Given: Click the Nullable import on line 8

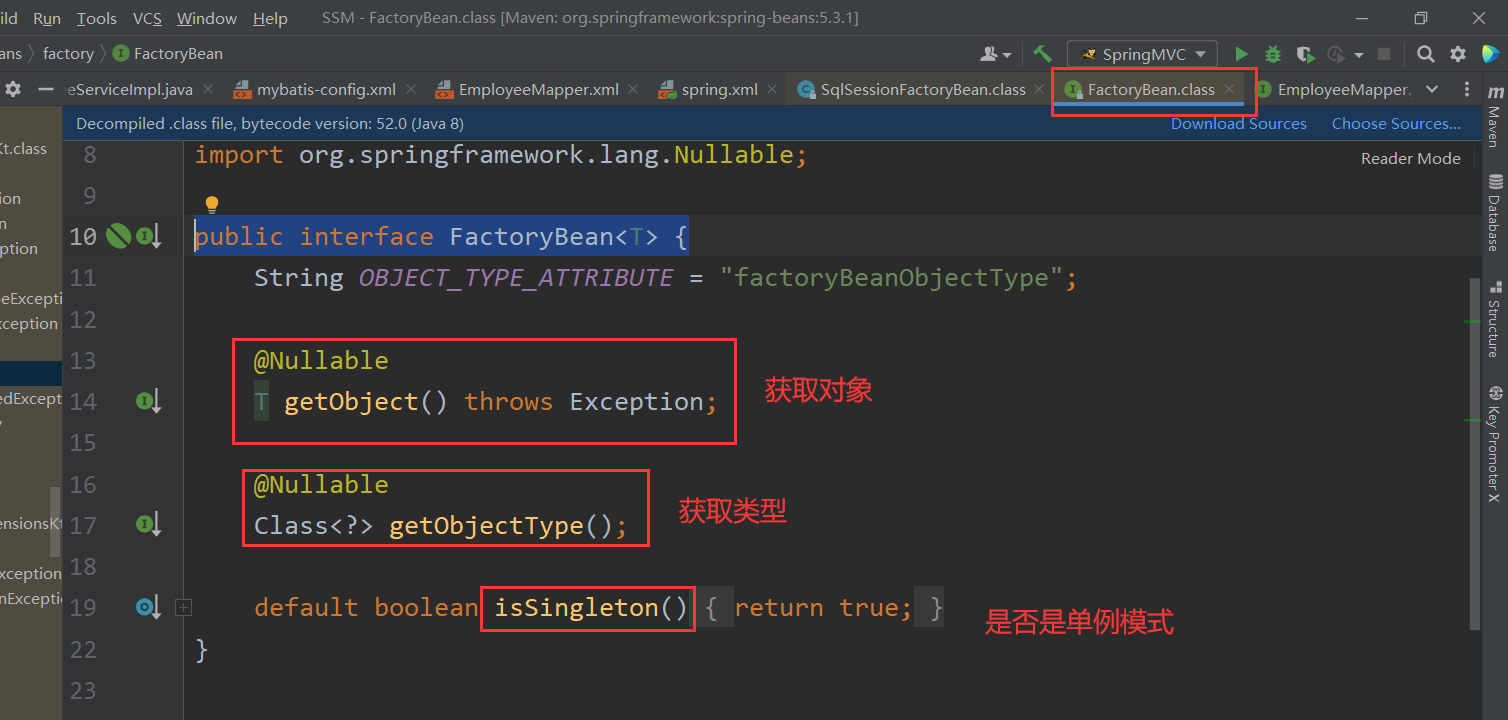Looking at the screenshot, I should [734, 155].
